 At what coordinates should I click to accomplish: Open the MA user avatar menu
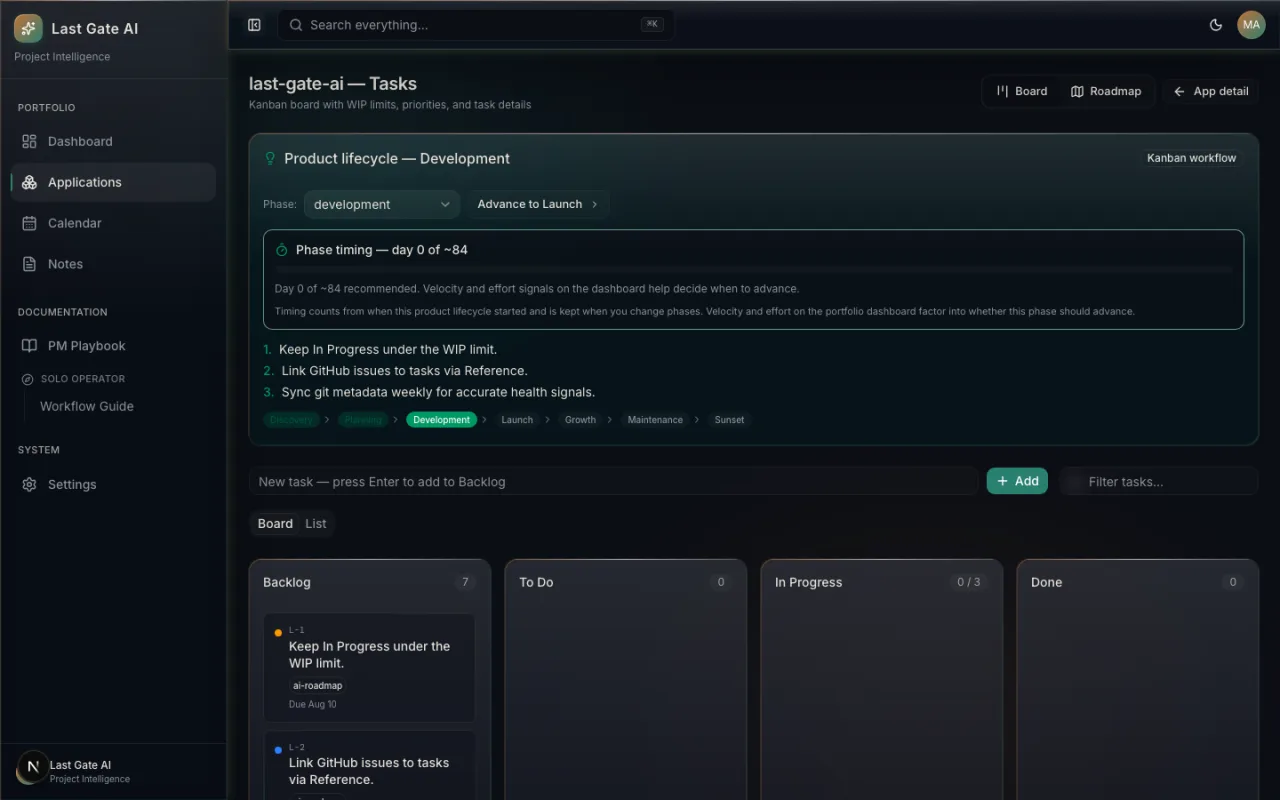(1251, 25)
